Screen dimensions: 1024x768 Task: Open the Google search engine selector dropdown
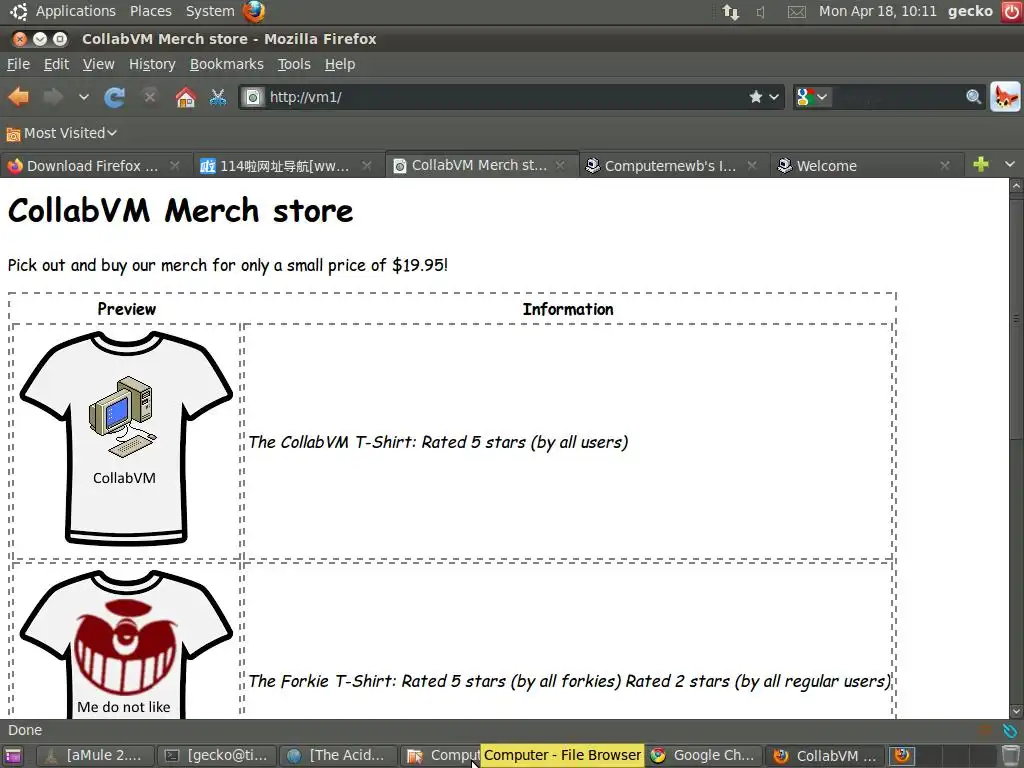(x=812, y=97)
